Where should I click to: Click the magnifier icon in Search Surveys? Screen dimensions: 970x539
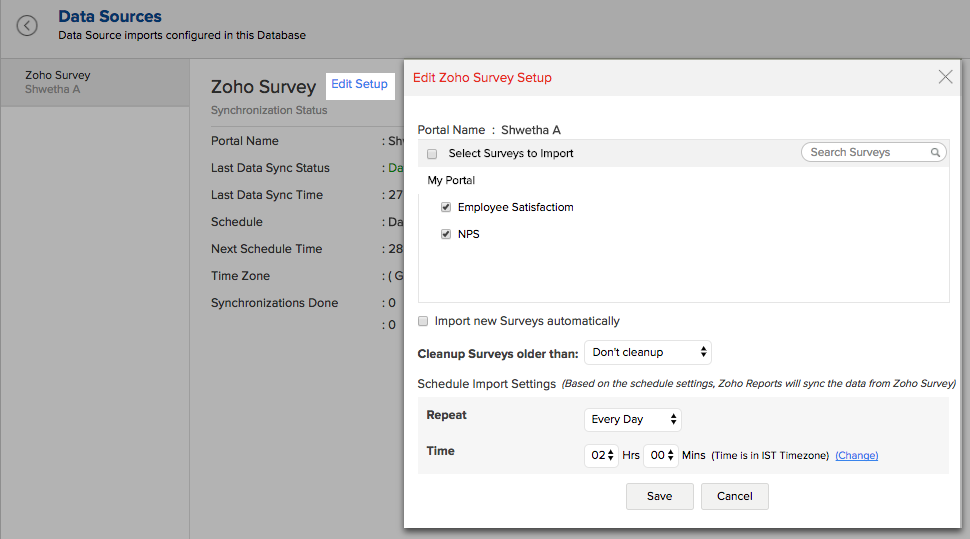coord(936,153)
